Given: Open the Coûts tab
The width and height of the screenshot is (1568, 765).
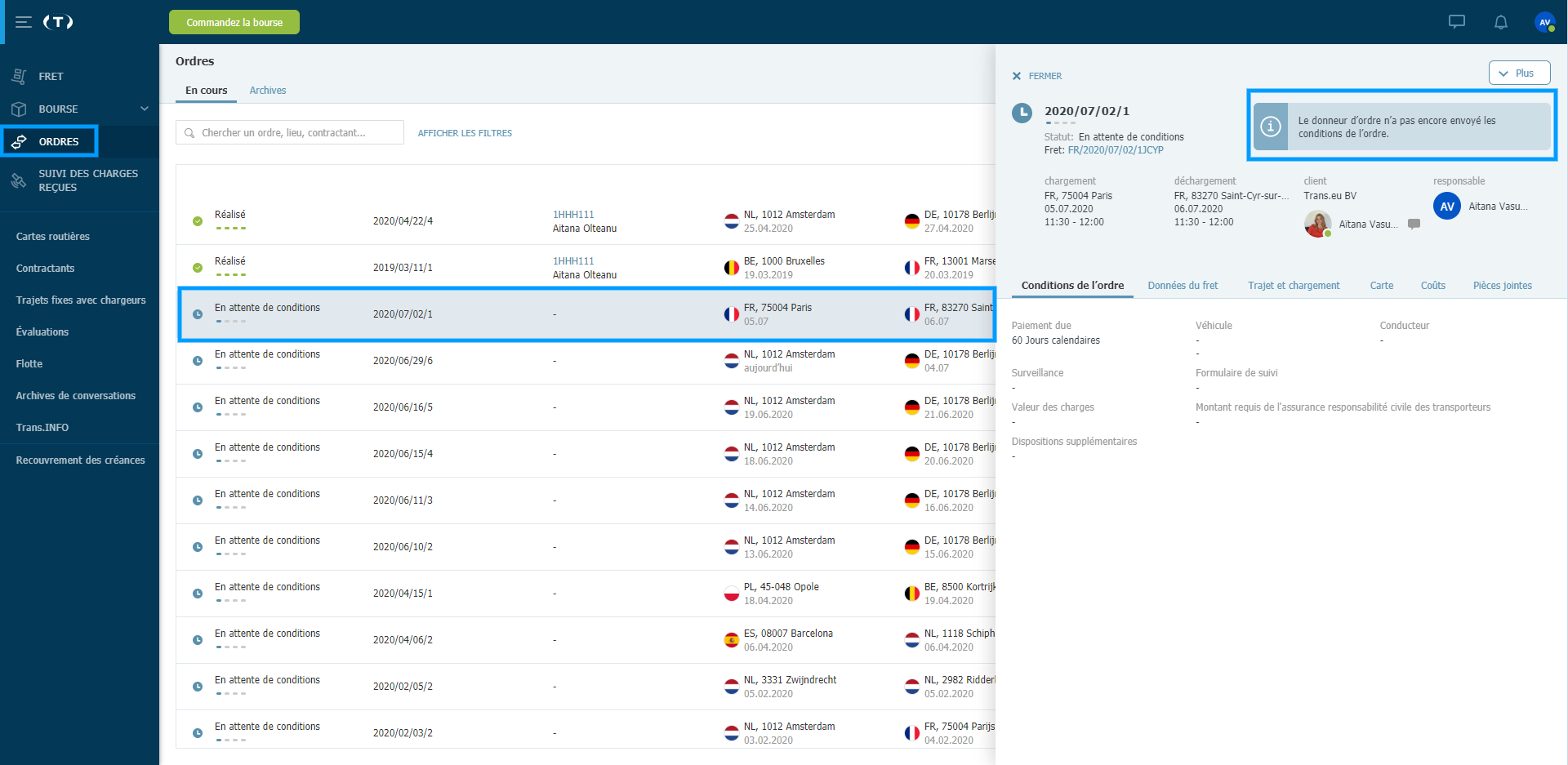Looking at the screenshot, I should (1433, 286).
